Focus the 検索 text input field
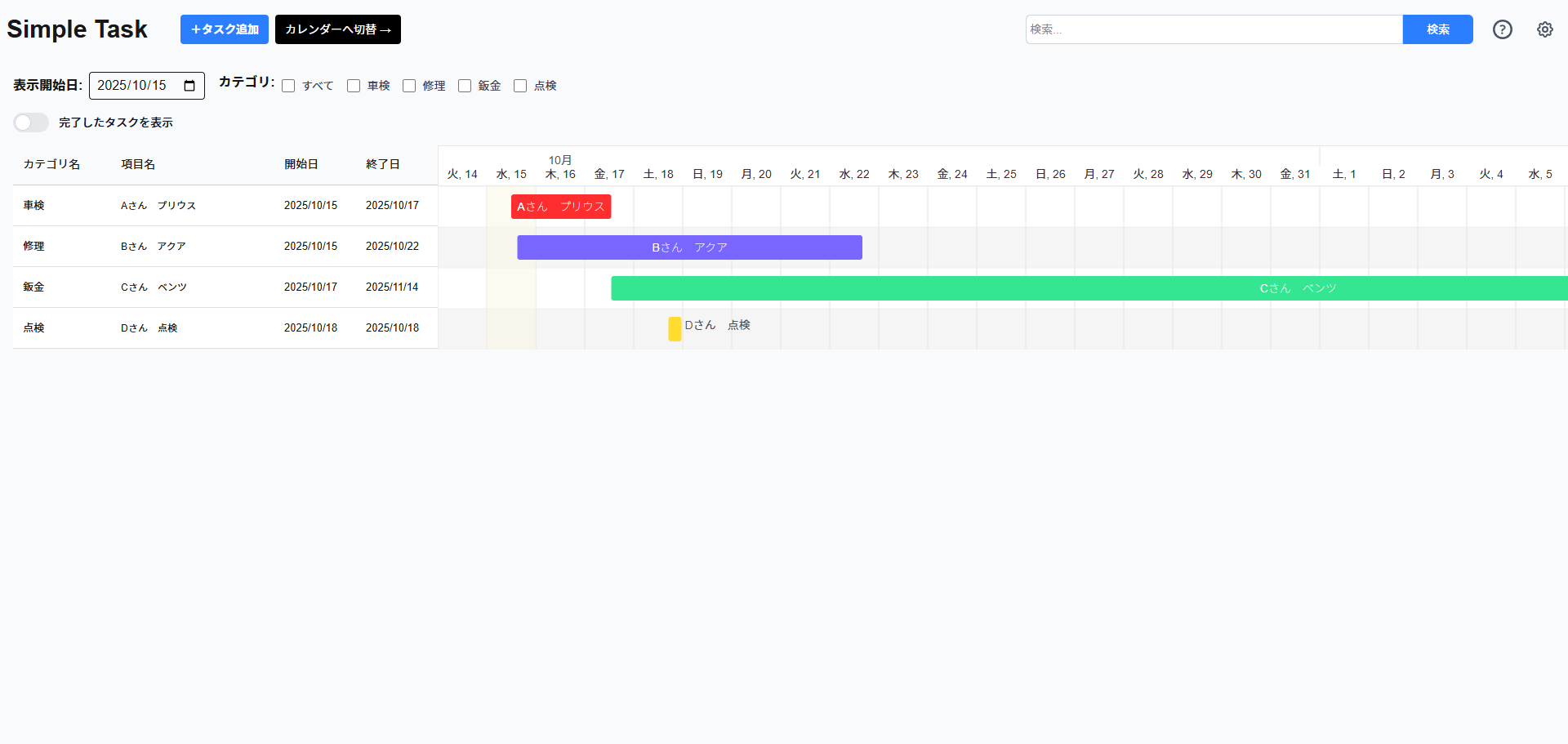The height and width of the screenshot is (744, 1568). click(1214, 29)
